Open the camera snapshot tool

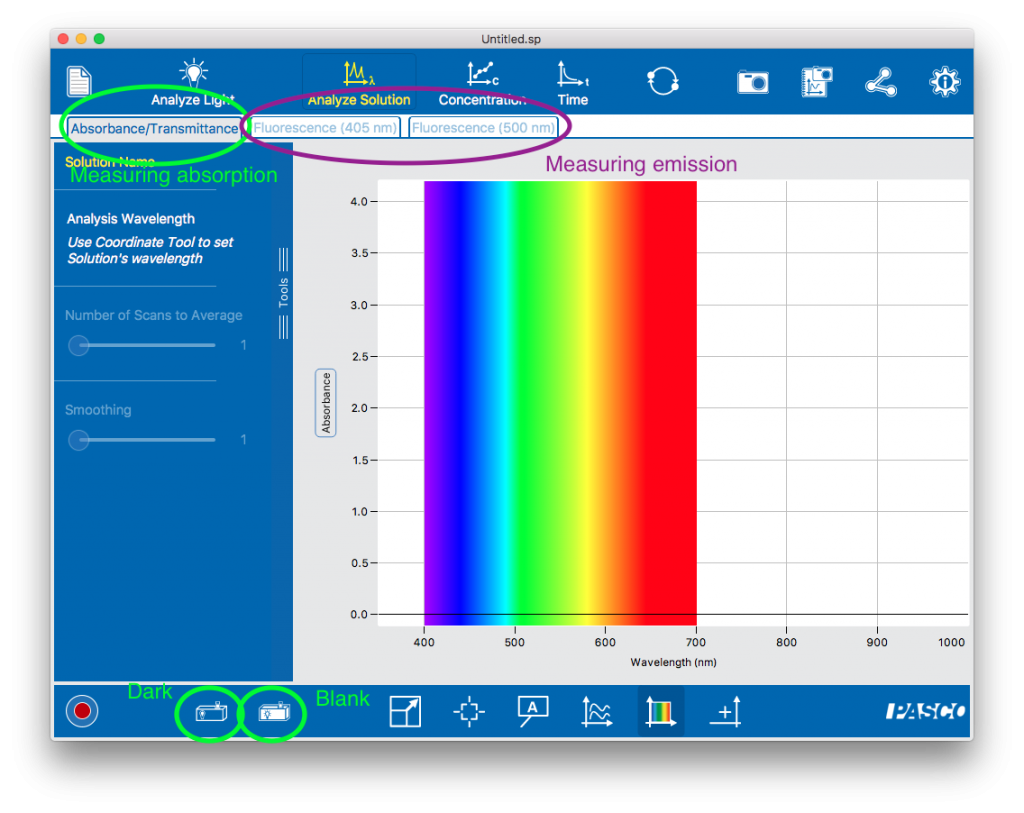(x=752, y=82)
